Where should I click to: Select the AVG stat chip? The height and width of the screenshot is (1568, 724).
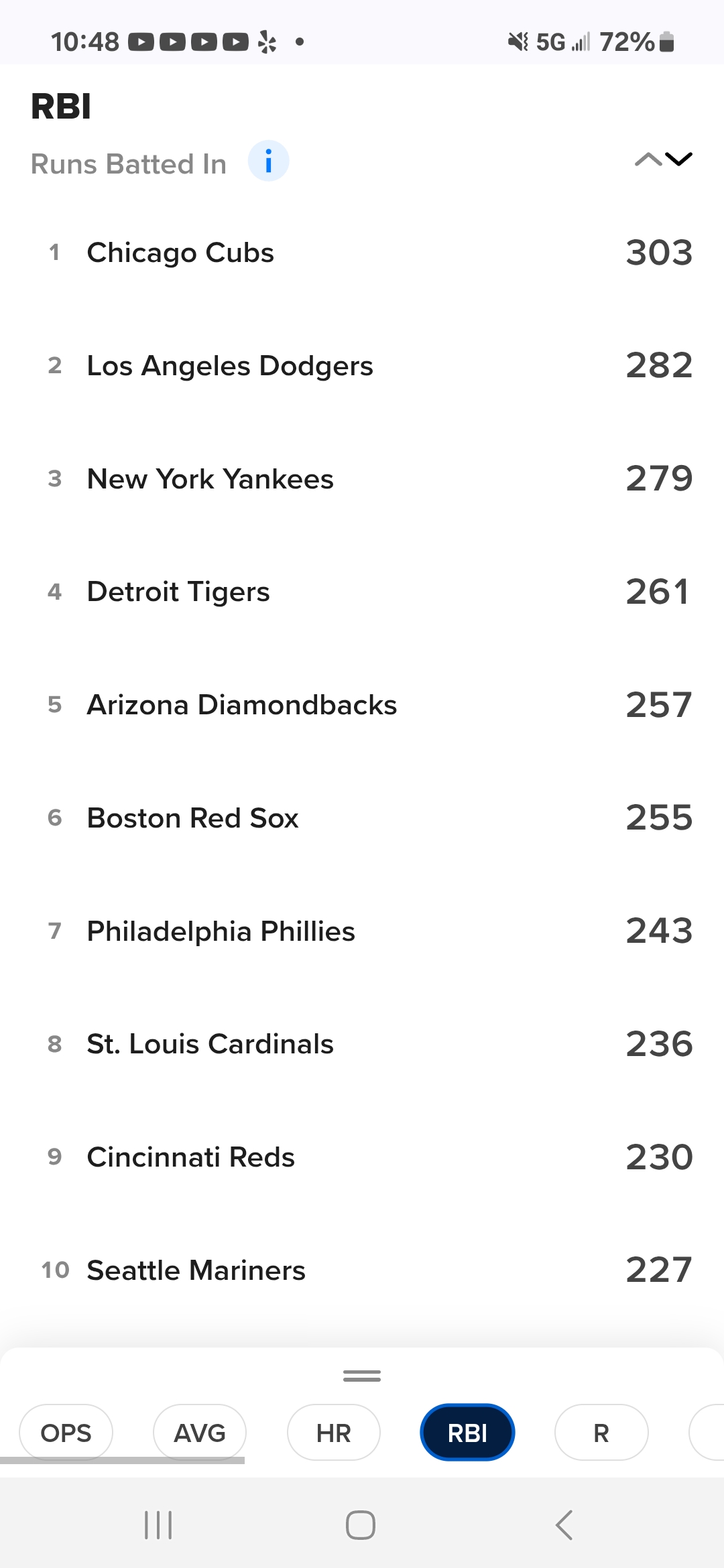(200, 1433)
